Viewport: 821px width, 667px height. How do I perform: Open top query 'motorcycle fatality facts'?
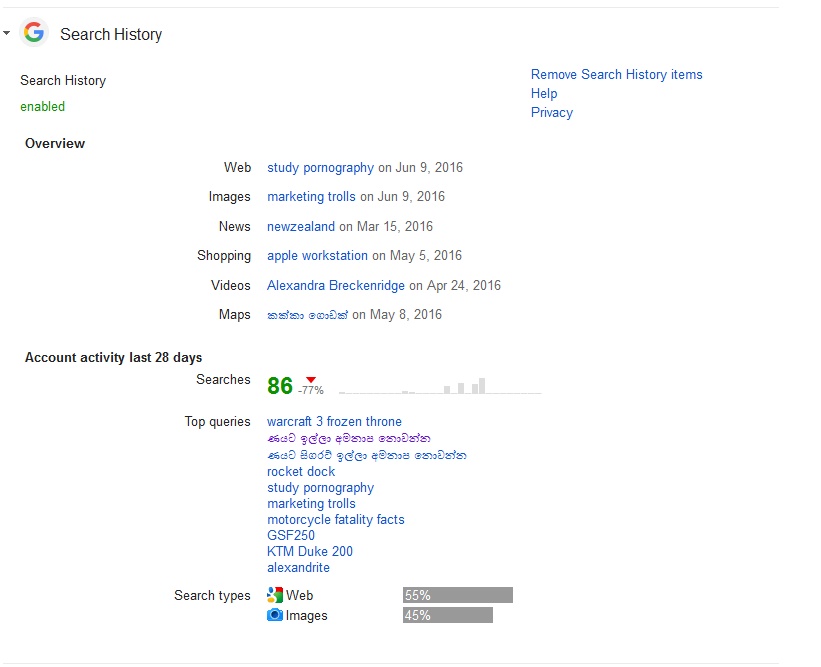pos(336,519)
